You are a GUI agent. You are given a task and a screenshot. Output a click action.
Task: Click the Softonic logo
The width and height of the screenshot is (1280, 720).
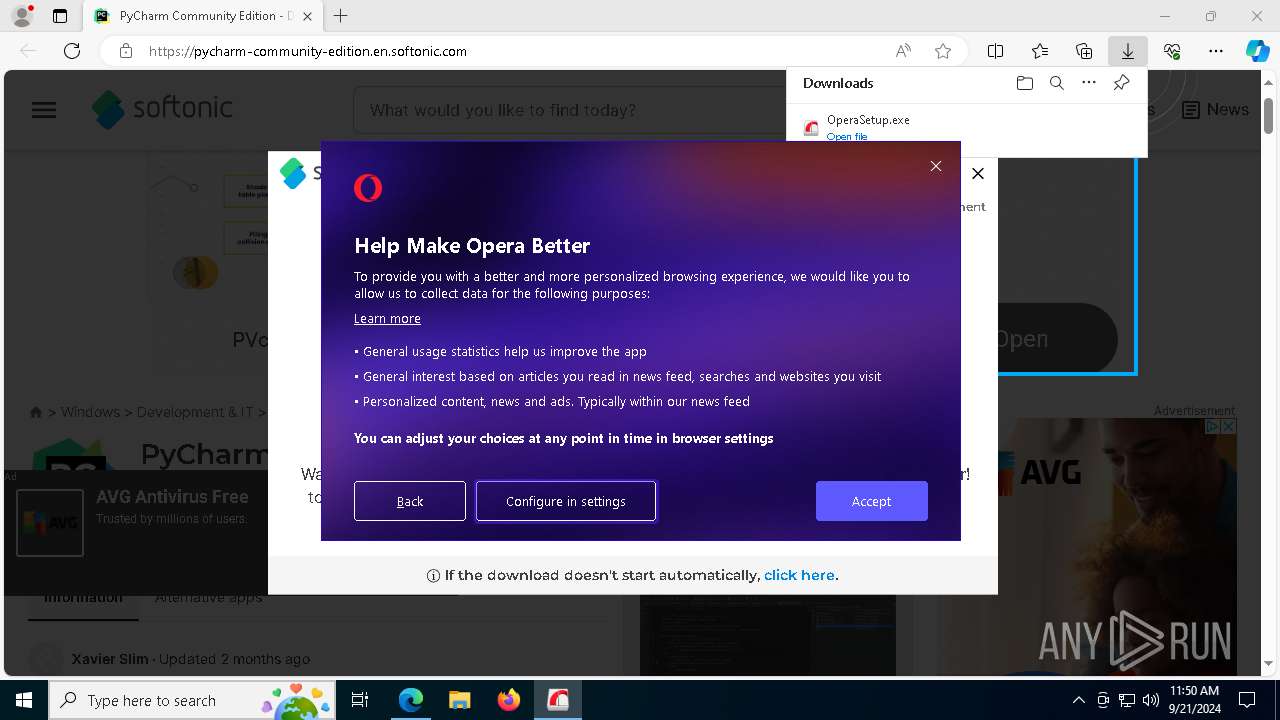coord(162,109)
